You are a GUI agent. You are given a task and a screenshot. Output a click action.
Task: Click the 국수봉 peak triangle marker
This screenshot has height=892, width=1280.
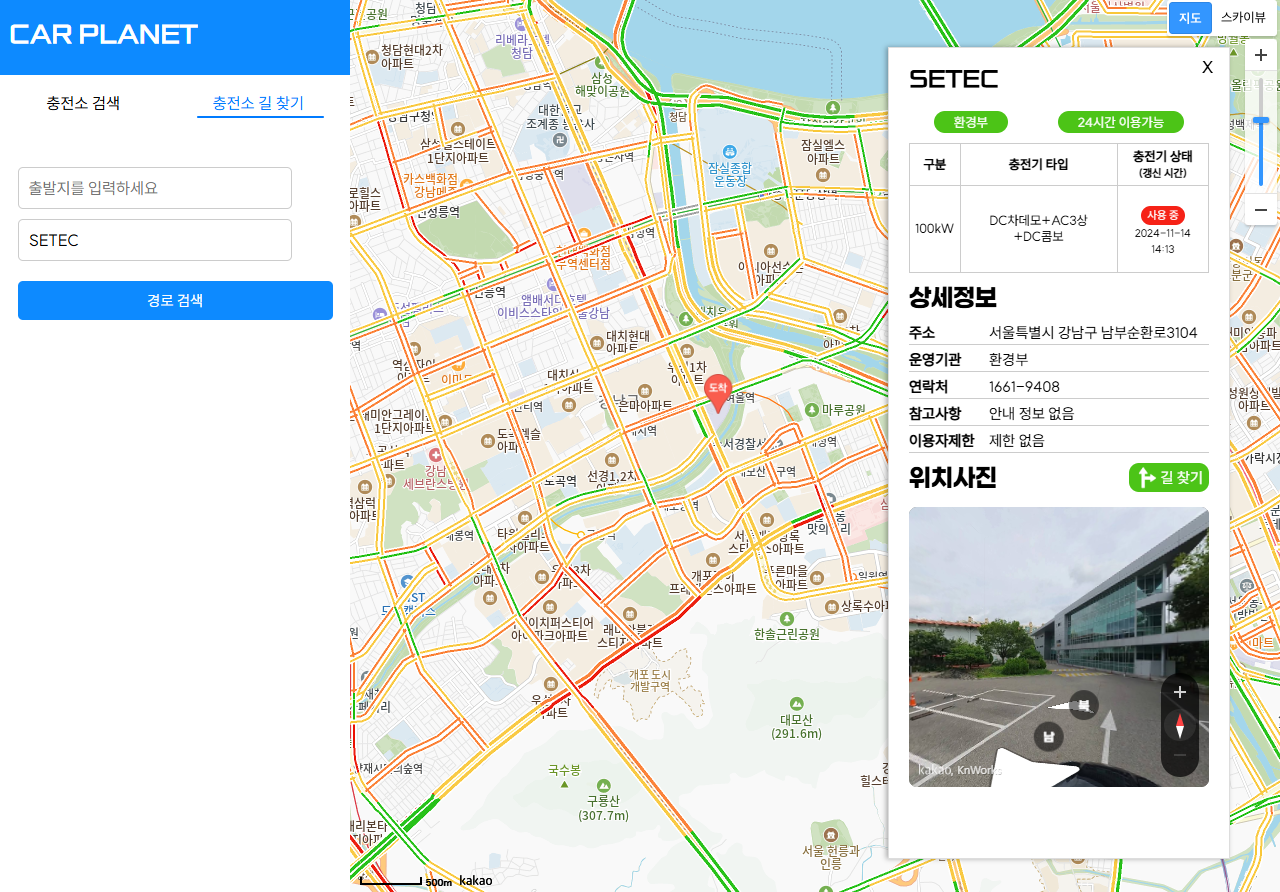[564, 785]
